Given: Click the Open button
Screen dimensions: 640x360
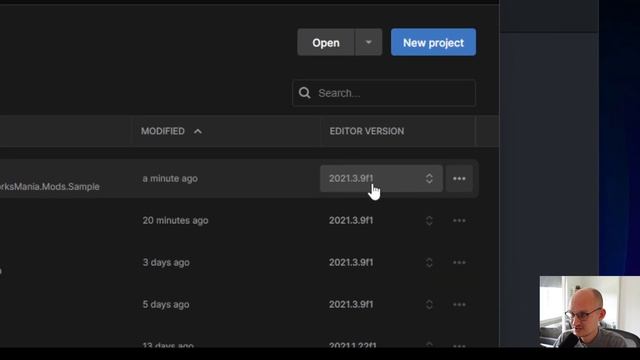Looking at the screenshot, I should (326, 42).
